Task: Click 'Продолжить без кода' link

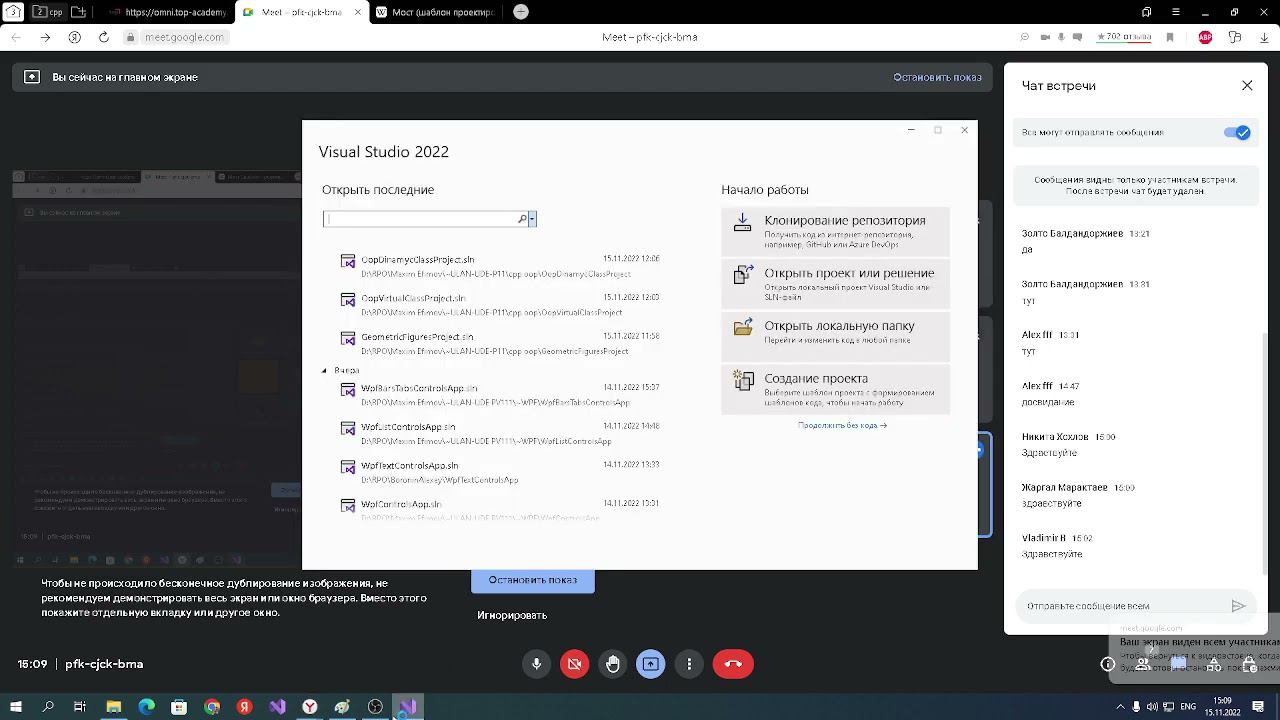Action: coord(842,425)
